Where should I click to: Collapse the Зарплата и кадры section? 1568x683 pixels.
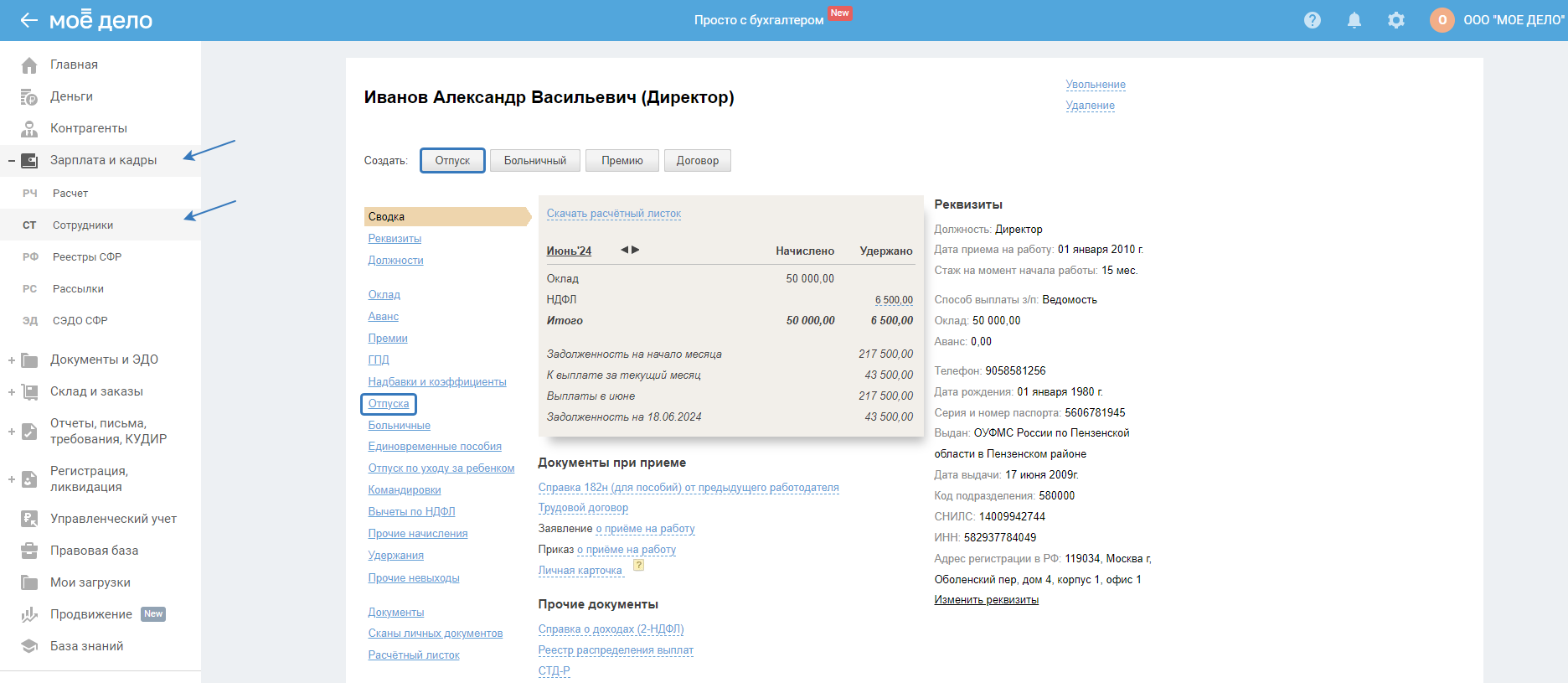coord(12,161)
